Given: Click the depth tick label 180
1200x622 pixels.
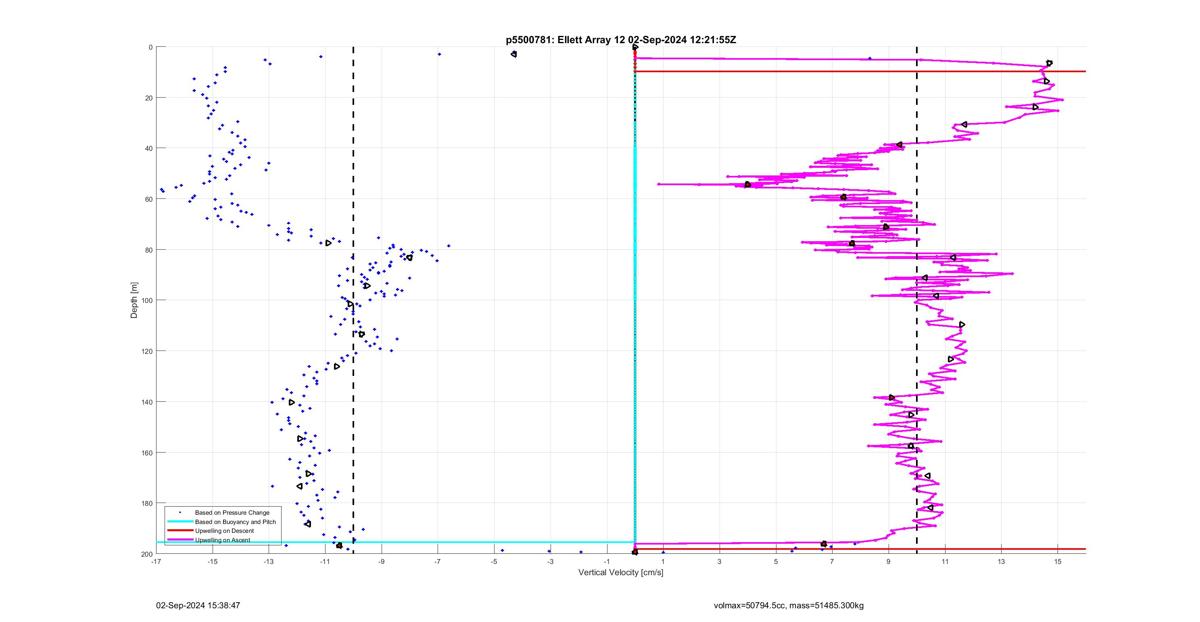Looking at the screenshot, I should tap(145, 503).
